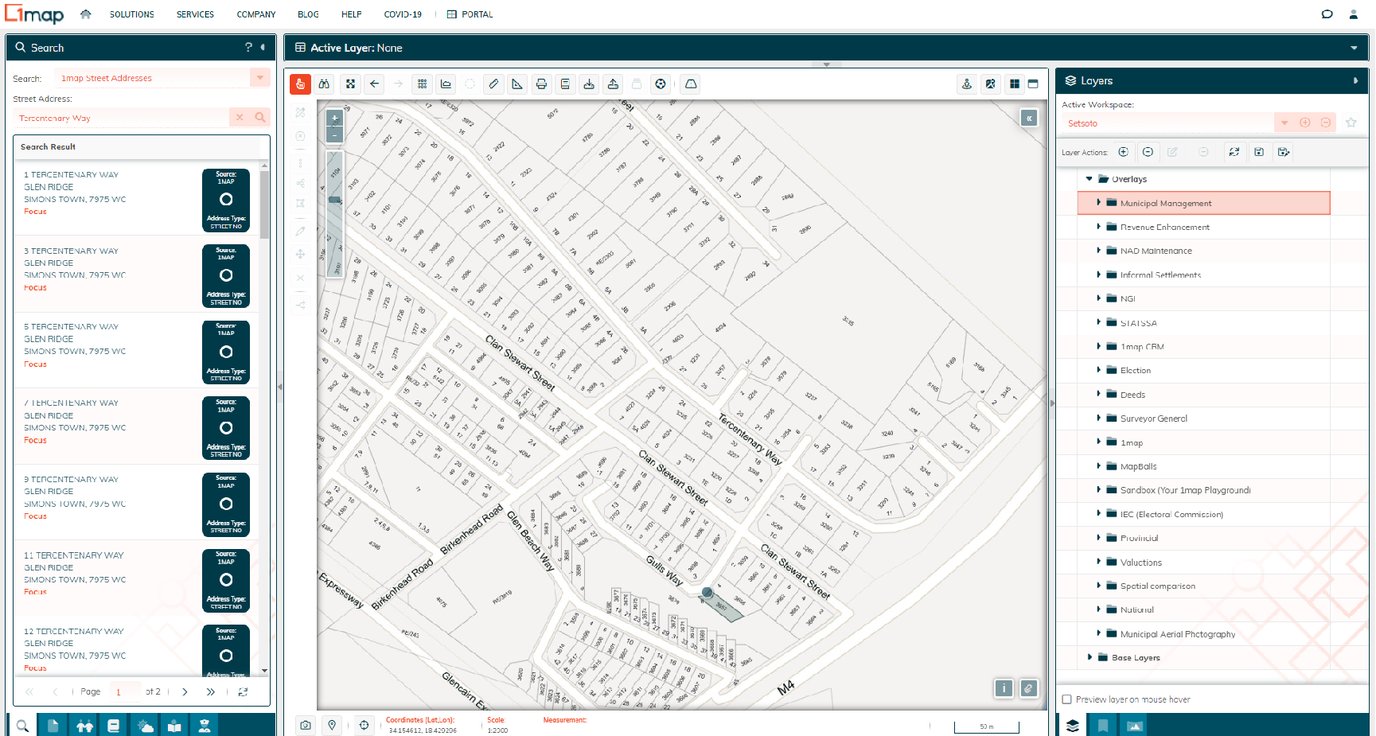Image resolution: width=1376 pixels, height=736 pixels.
Task: Click the Street Address search input field
Action: [x=120, y=118]
